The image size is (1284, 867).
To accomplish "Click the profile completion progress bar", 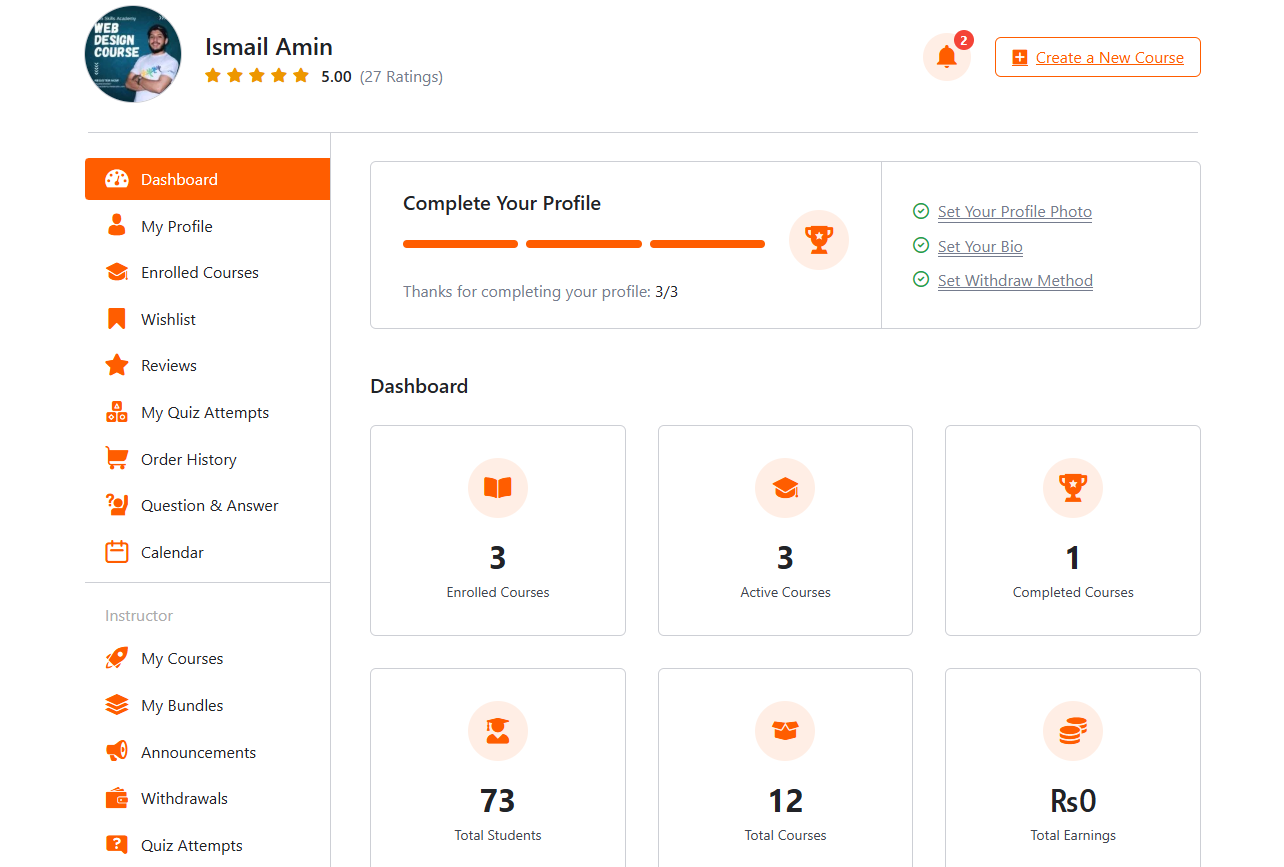I will 584,244.
